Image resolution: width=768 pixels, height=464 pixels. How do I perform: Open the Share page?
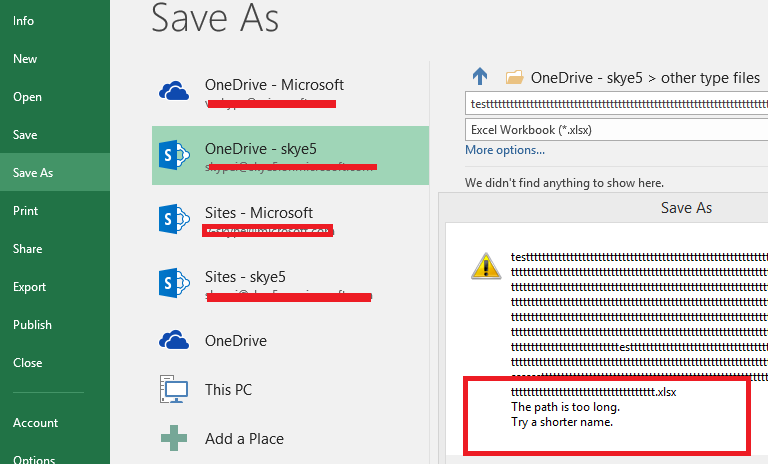click(x=27, y=249)
